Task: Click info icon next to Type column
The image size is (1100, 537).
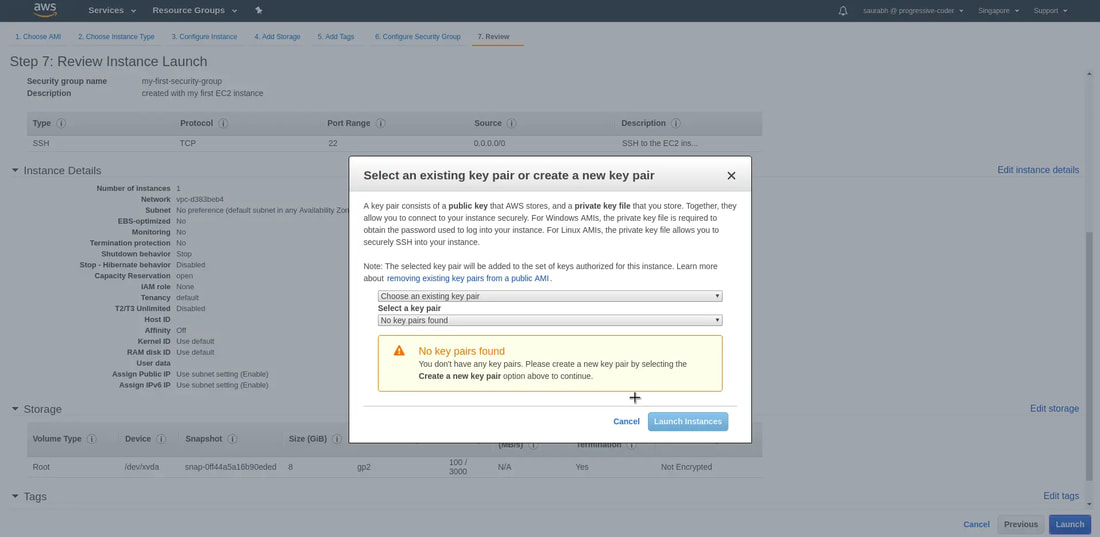Action: point(61,124)
